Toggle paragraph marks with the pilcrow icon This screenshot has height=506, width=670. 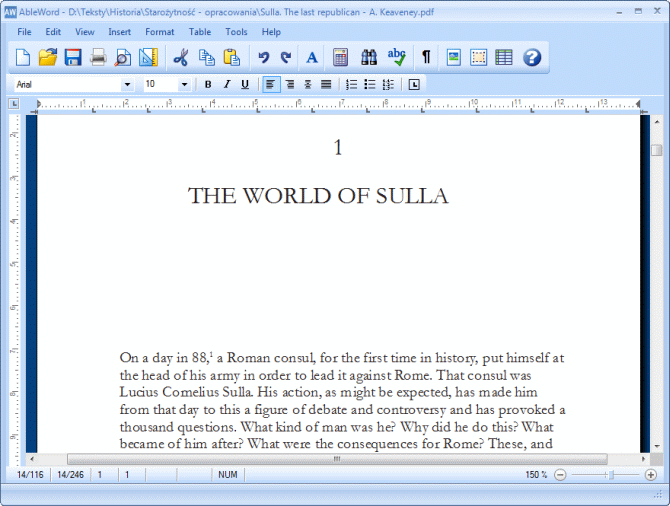[426, 57]
